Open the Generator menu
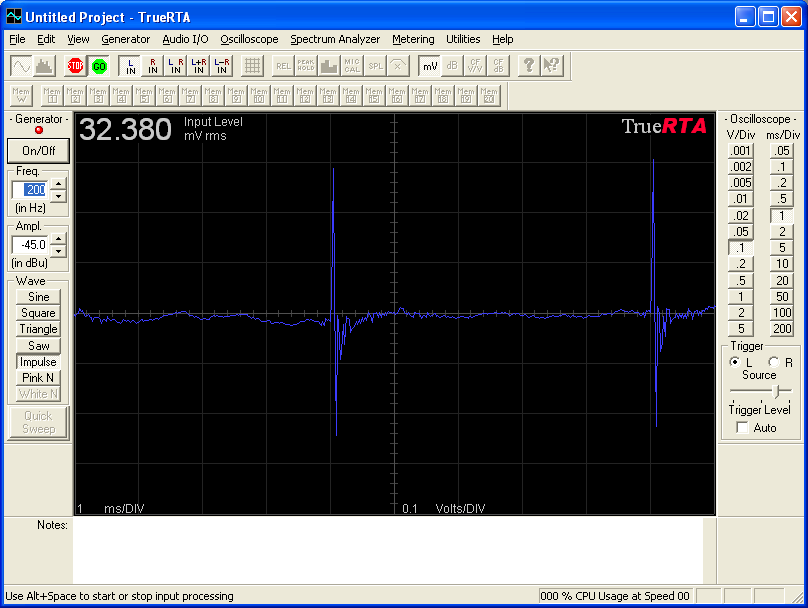 pyautogui.click(x=125, y=39)
